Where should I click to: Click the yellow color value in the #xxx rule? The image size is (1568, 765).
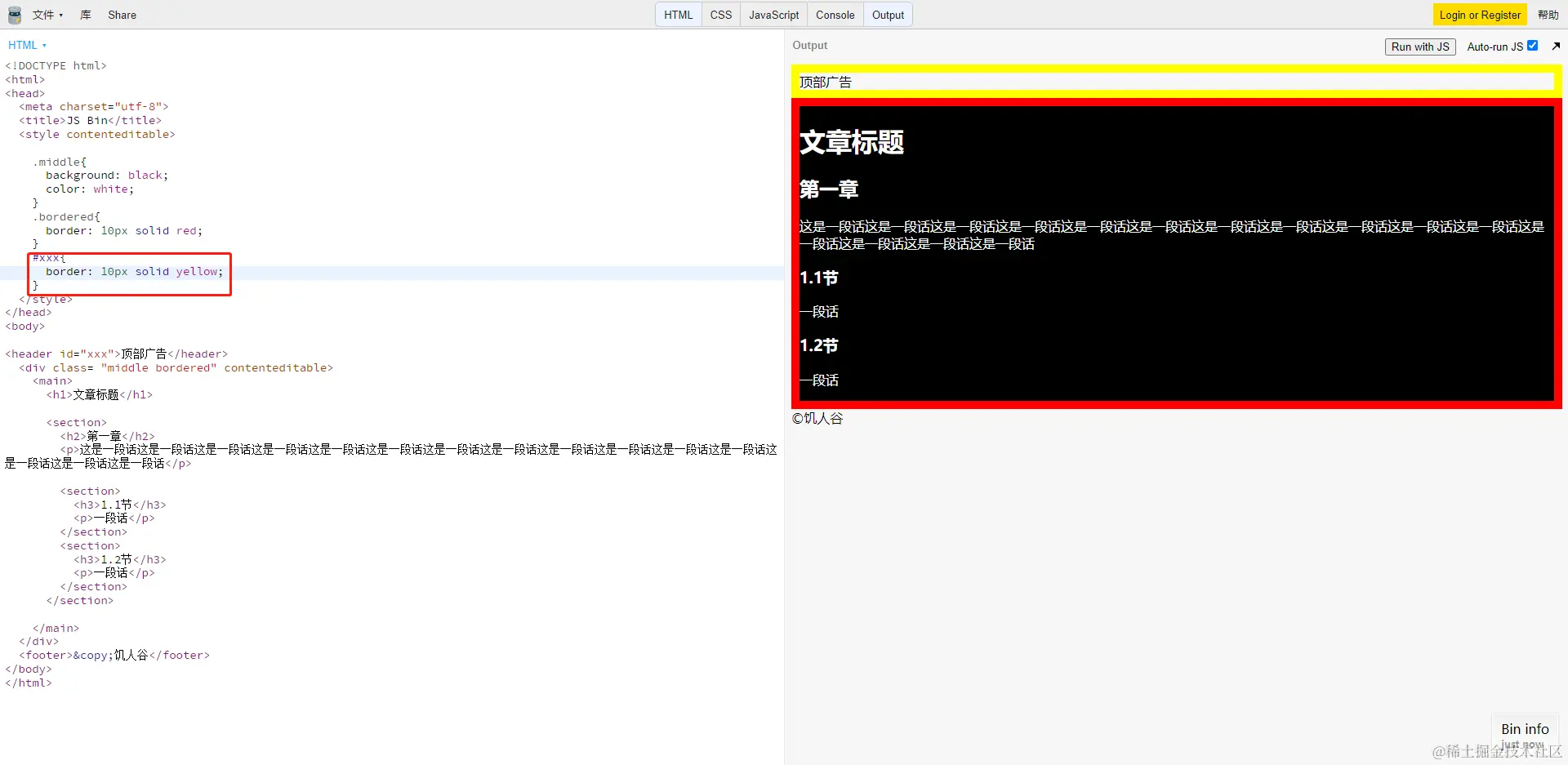[x=196, y=271]
